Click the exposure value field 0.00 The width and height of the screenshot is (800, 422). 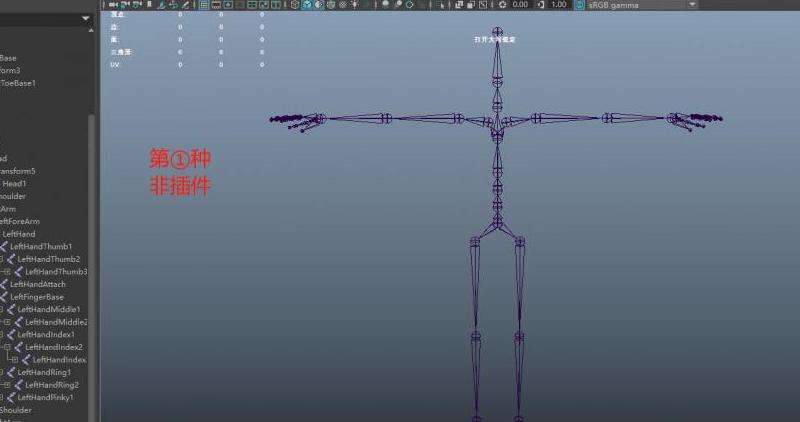coord(520,5)
